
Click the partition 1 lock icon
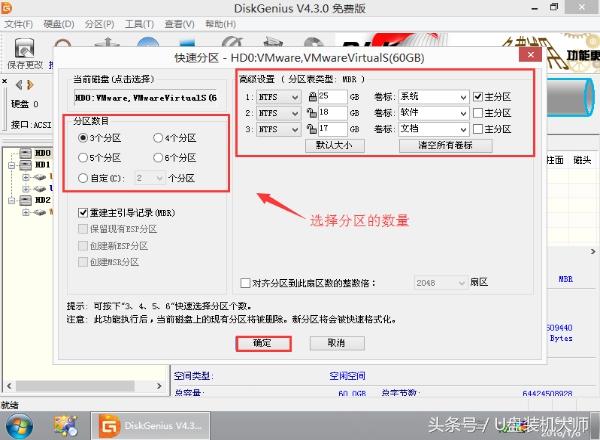pyautogui.click(x=313, y=97)
